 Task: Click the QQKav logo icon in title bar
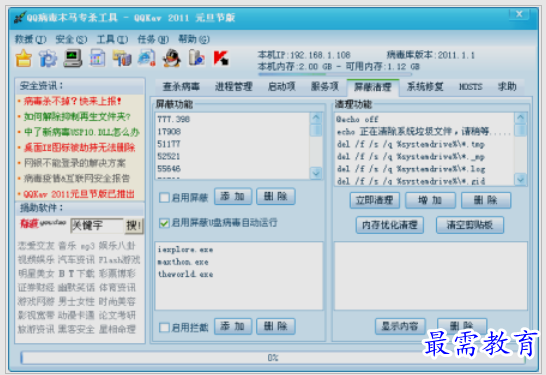(20, 17)
